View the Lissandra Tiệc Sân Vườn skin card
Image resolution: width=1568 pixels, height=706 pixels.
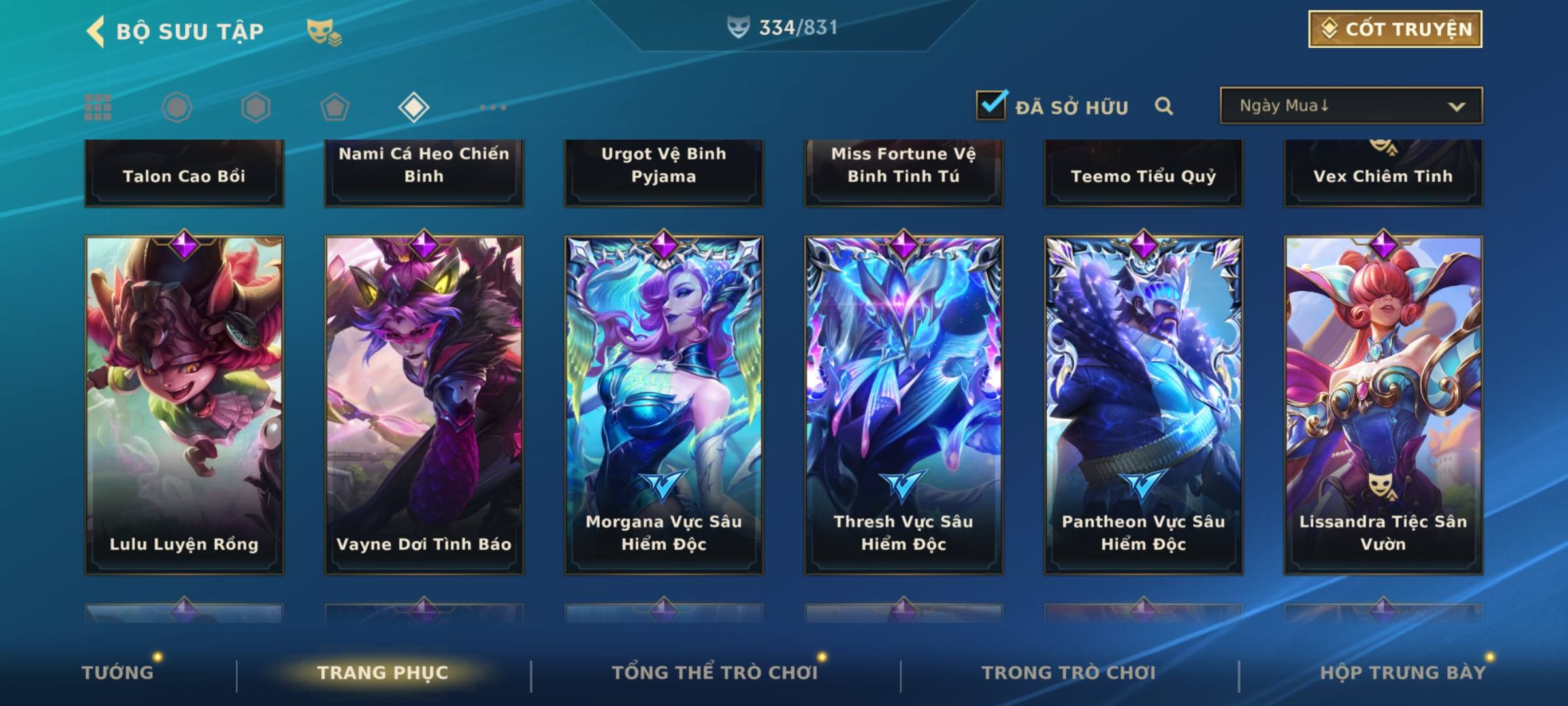[x=1383, y=405]
